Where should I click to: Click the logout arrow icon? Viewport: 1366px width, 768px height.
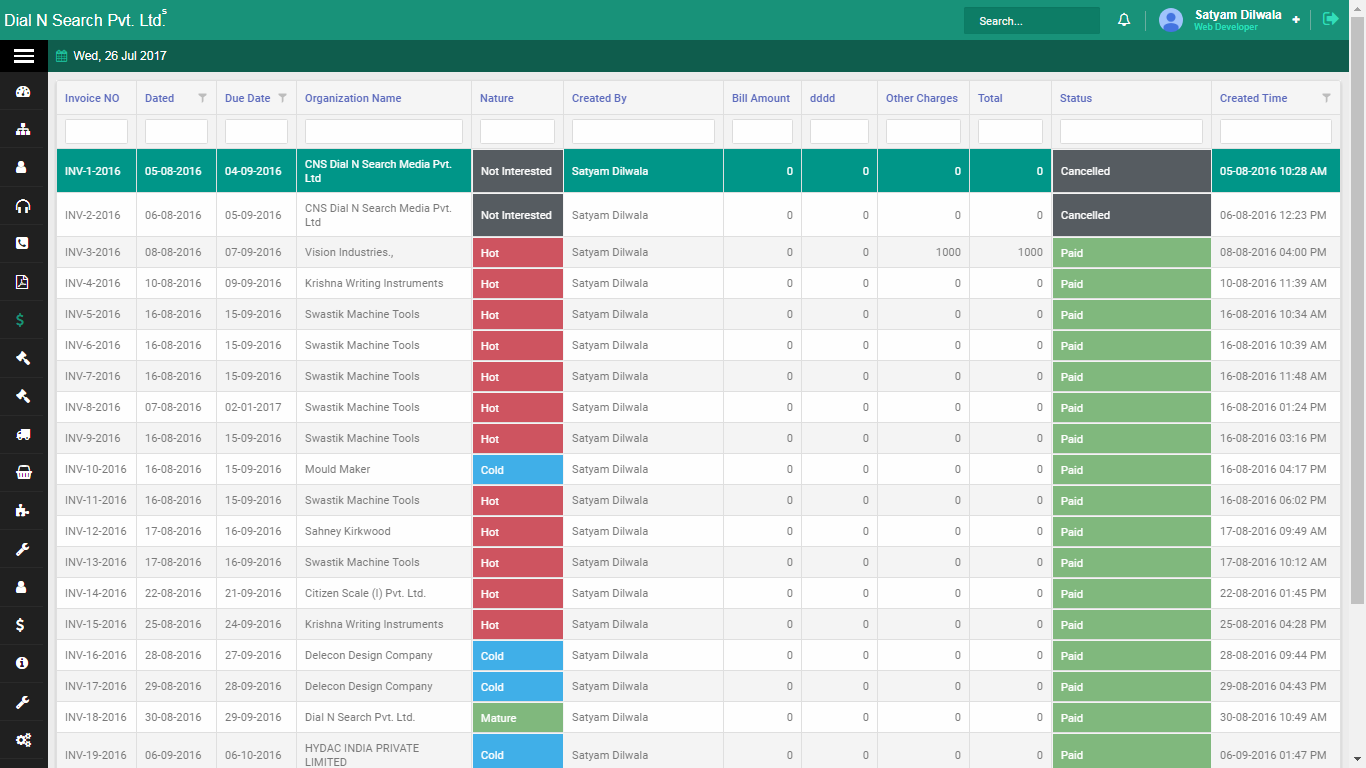point(1330,19)
